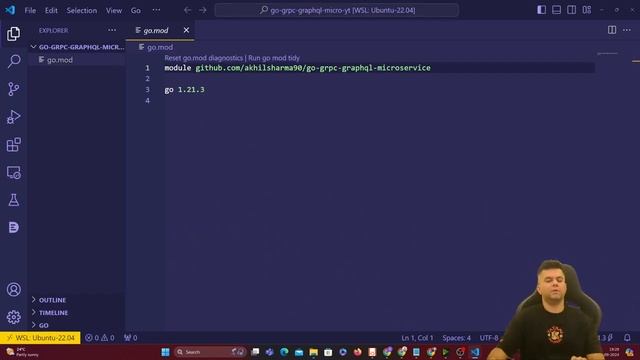
Task: Open Explorer views and more actions ellipsis
Action: (x=112, y=30)
